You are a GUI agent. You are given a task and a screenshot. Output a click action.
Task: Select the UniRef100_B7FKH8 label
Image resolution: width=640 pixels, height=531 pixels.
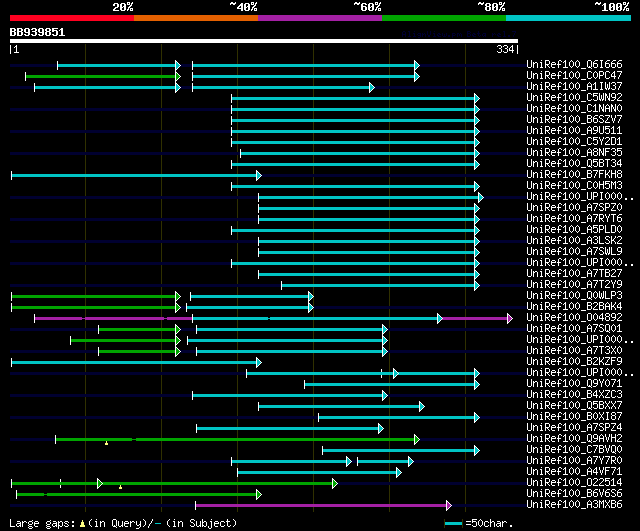(574, 175)
